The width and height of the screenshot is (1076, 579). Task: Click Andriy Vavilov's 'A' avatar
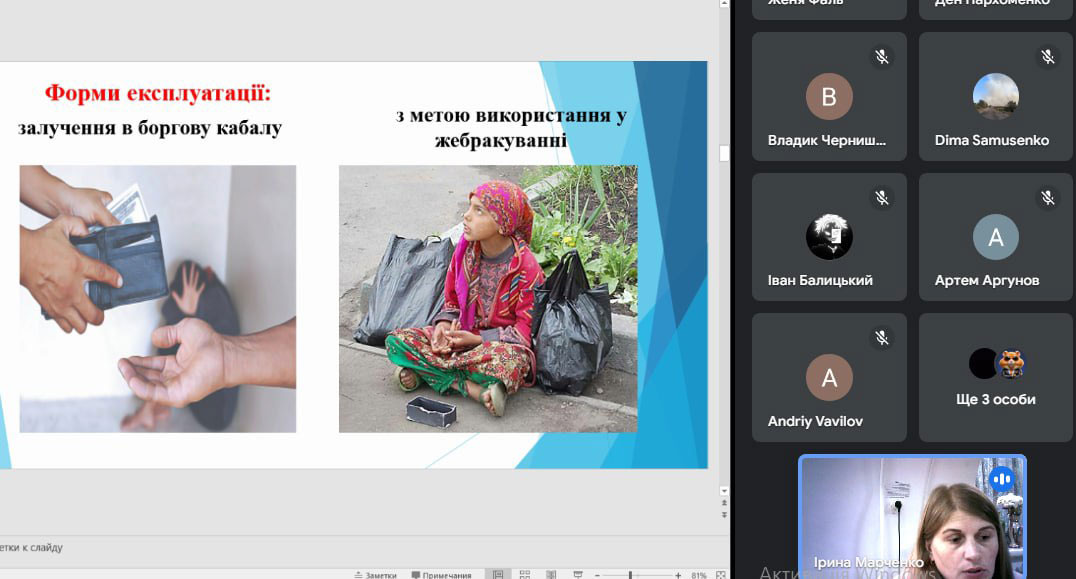[x=829, y=377]
